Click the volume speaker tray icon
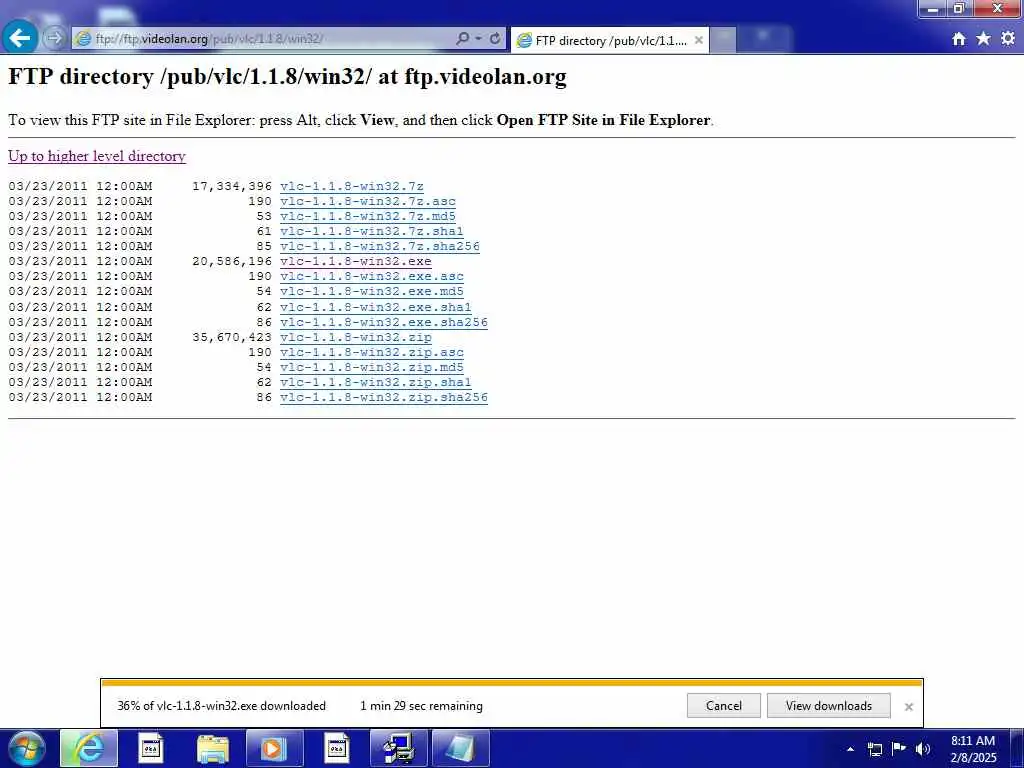 (x=923, y=749)
